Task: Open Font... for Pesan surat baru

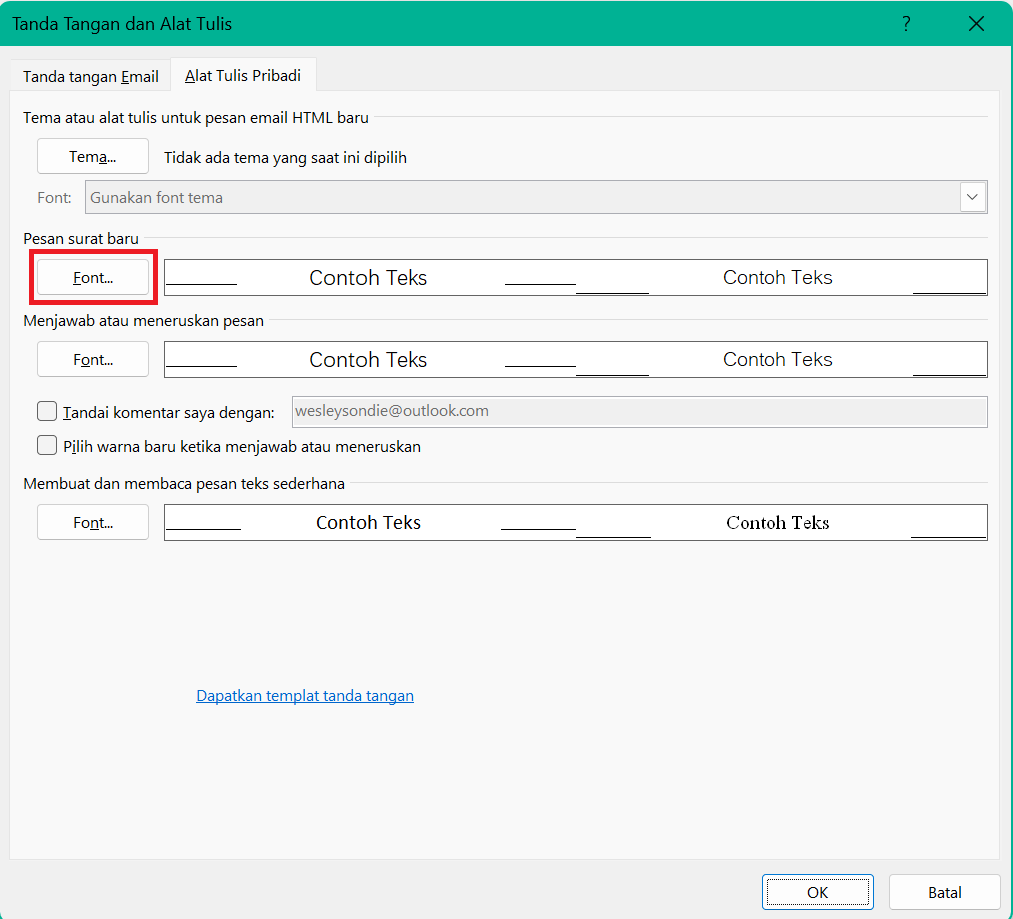Action: coord(93,277)
